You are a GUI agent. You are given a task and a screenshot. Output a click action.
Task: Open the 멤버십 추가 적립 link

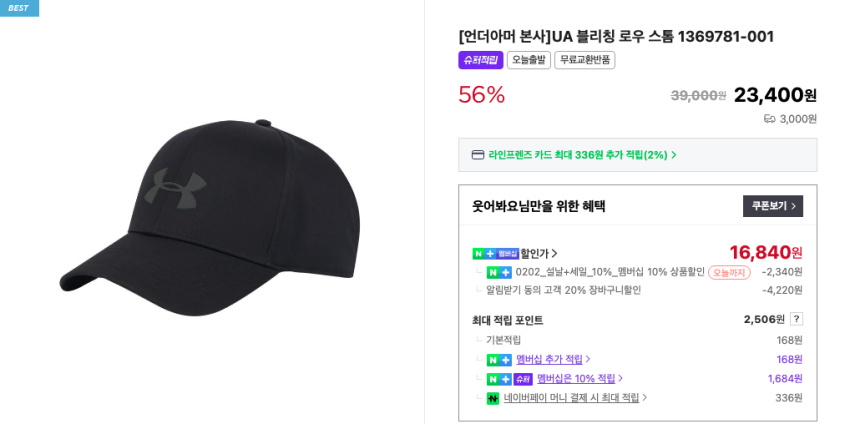pos(553,359)
